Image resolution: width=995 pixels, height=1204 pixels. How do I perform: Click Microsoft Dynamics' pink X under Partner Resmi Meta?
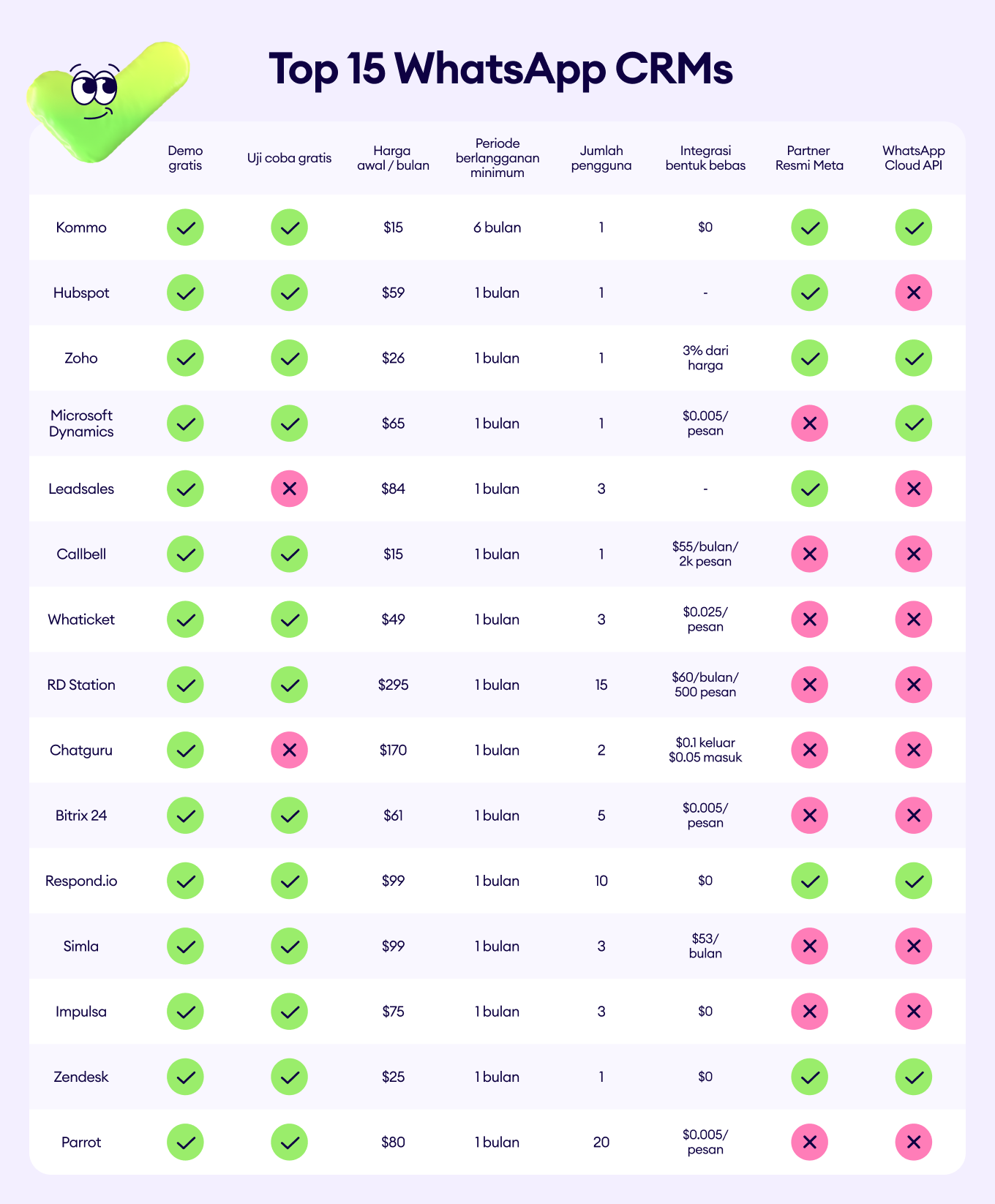pos(809,424)
